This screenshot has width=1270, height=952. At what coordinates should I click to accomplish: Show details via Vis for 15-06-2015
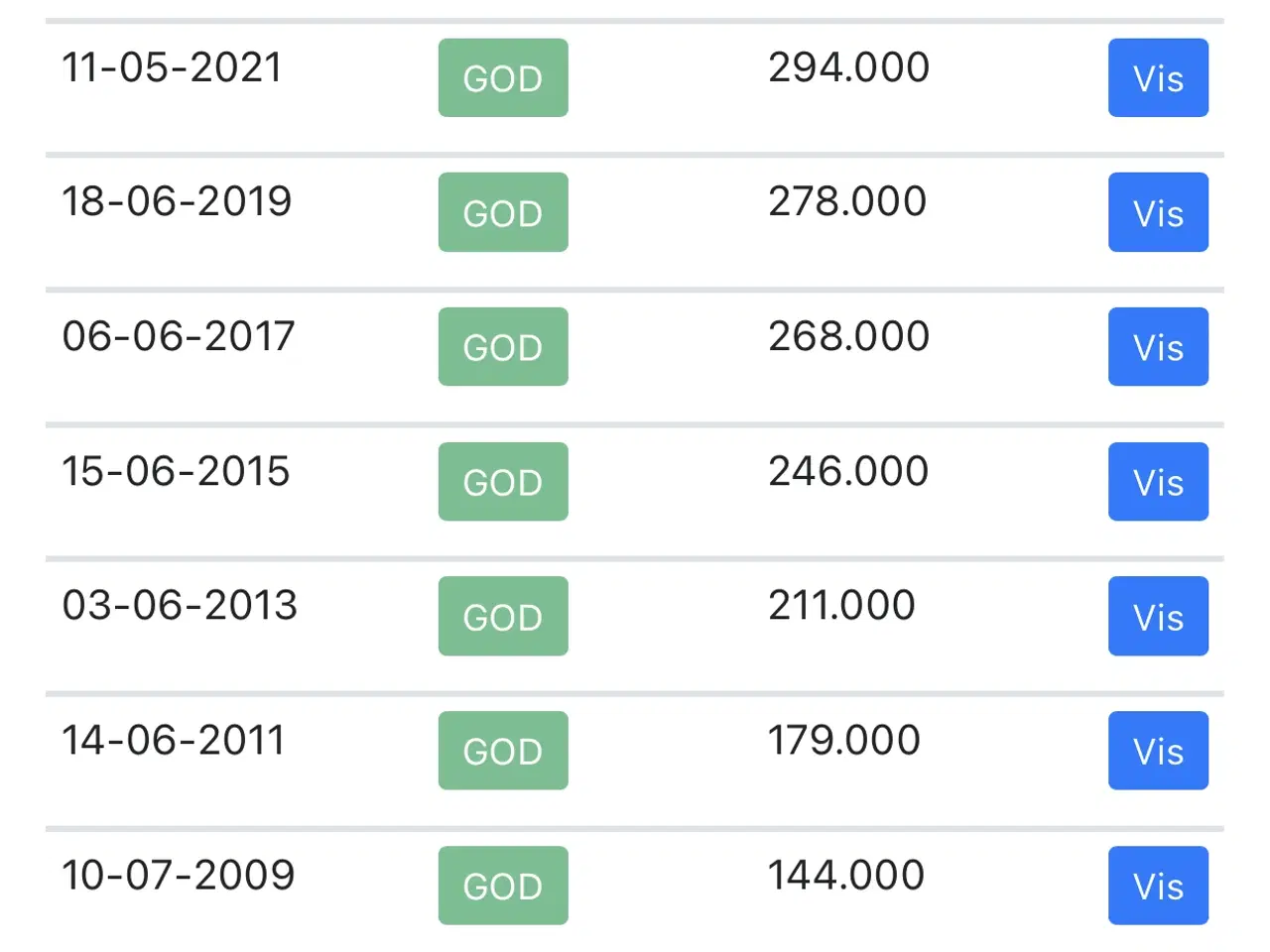1158,482
